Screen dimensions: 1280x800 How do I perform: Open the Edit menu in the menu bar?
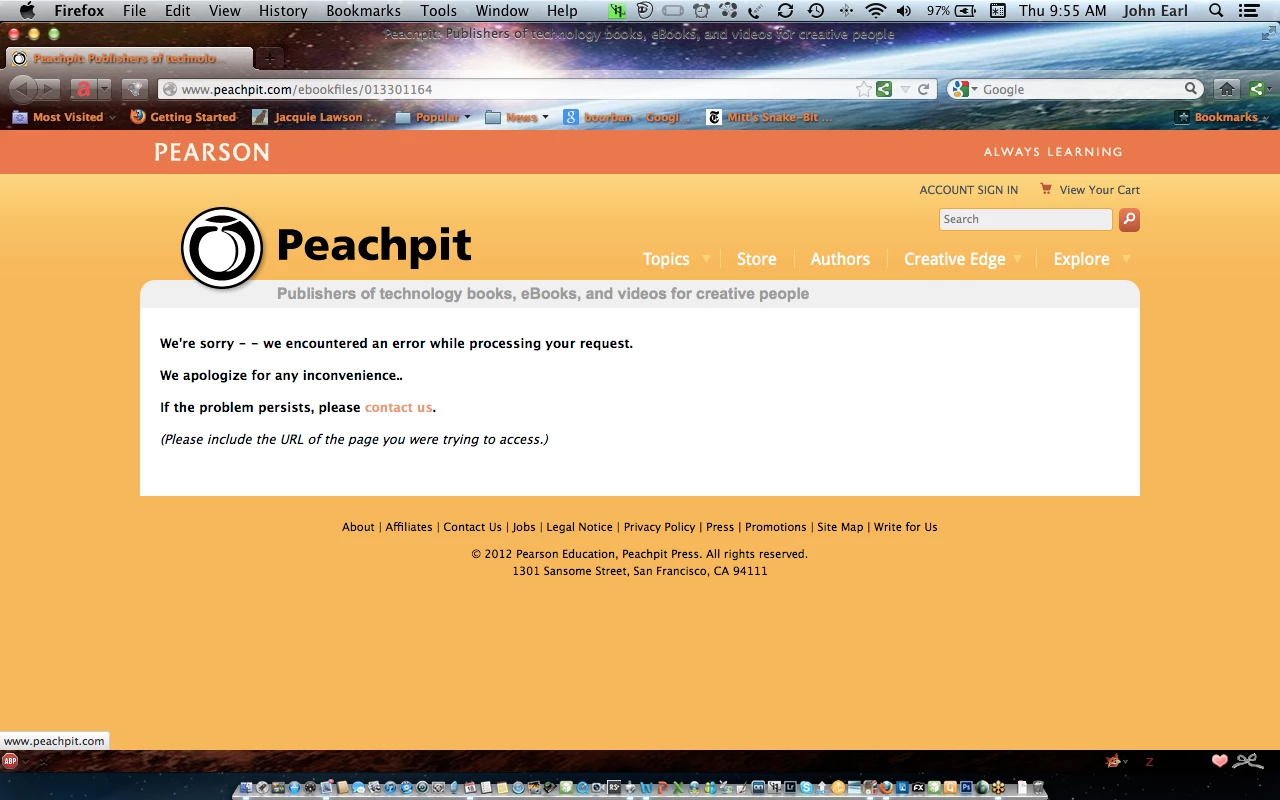[x=178, y=11]
